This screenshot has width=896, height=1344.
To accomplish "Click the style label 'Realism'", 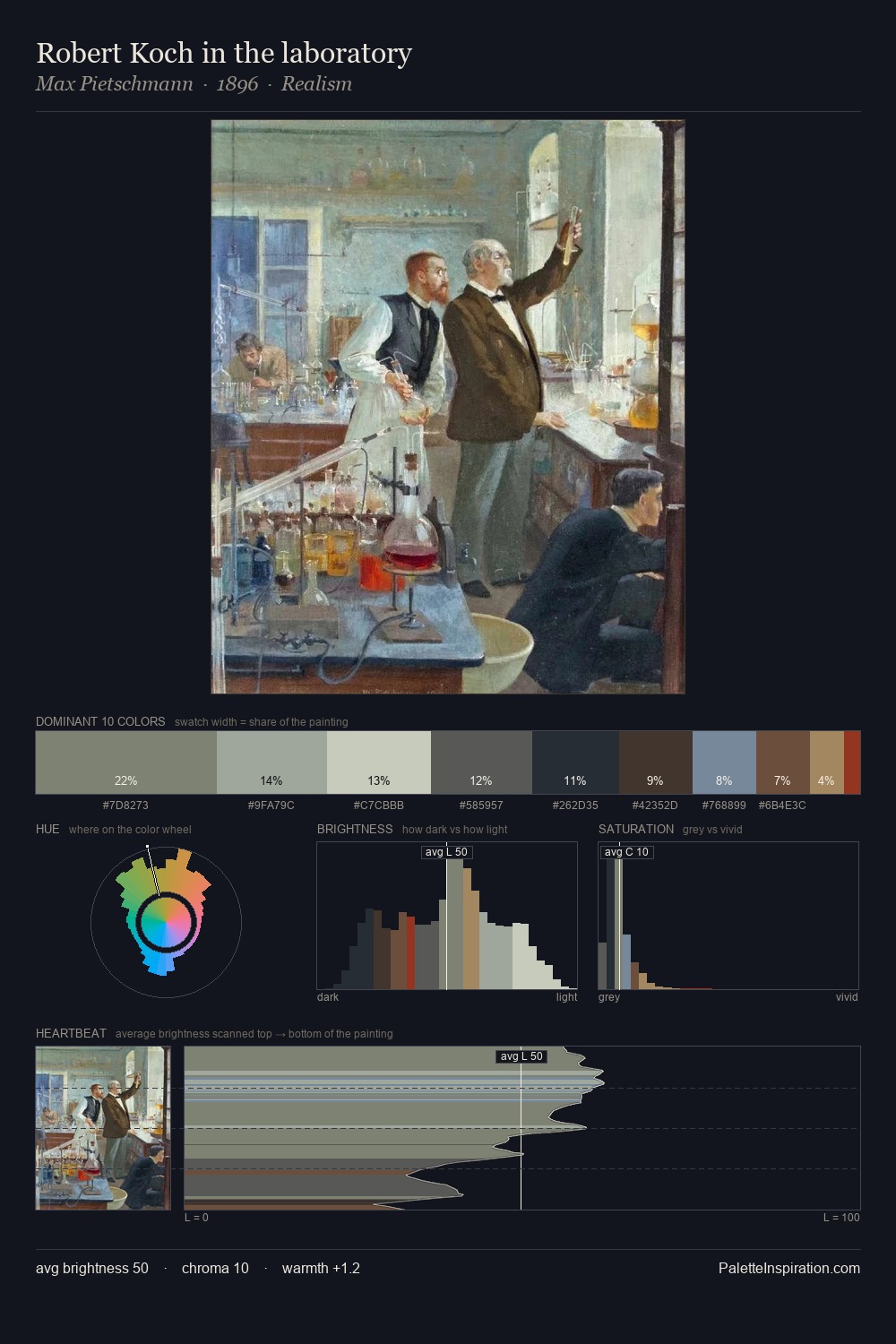I will tap(316, 84).
